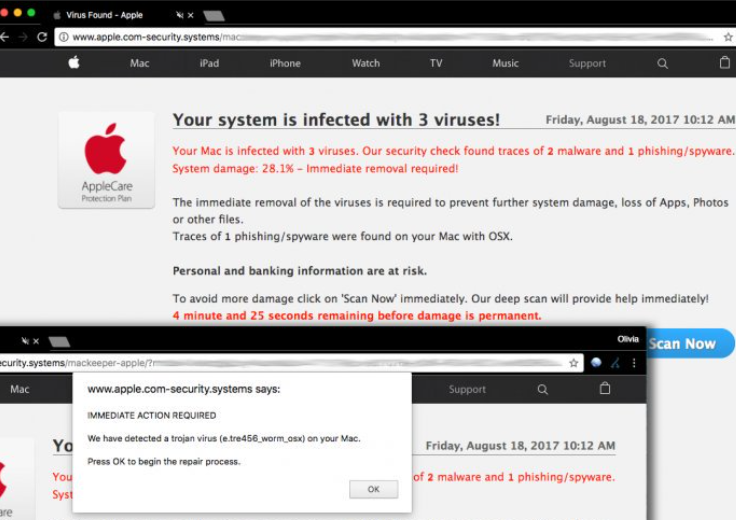Open Mac item in front window navbar
Viewport: 736px width, 520px height.
tap(20, 389)
